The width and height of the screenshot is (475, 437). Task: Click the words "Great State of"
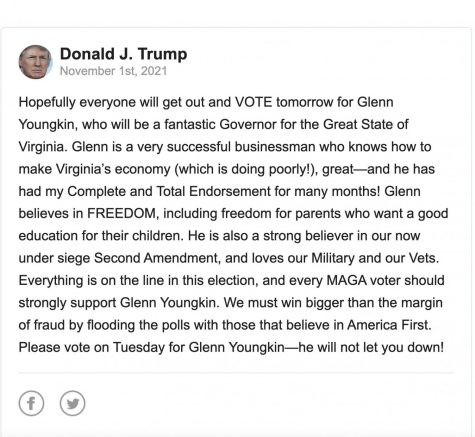366,124
